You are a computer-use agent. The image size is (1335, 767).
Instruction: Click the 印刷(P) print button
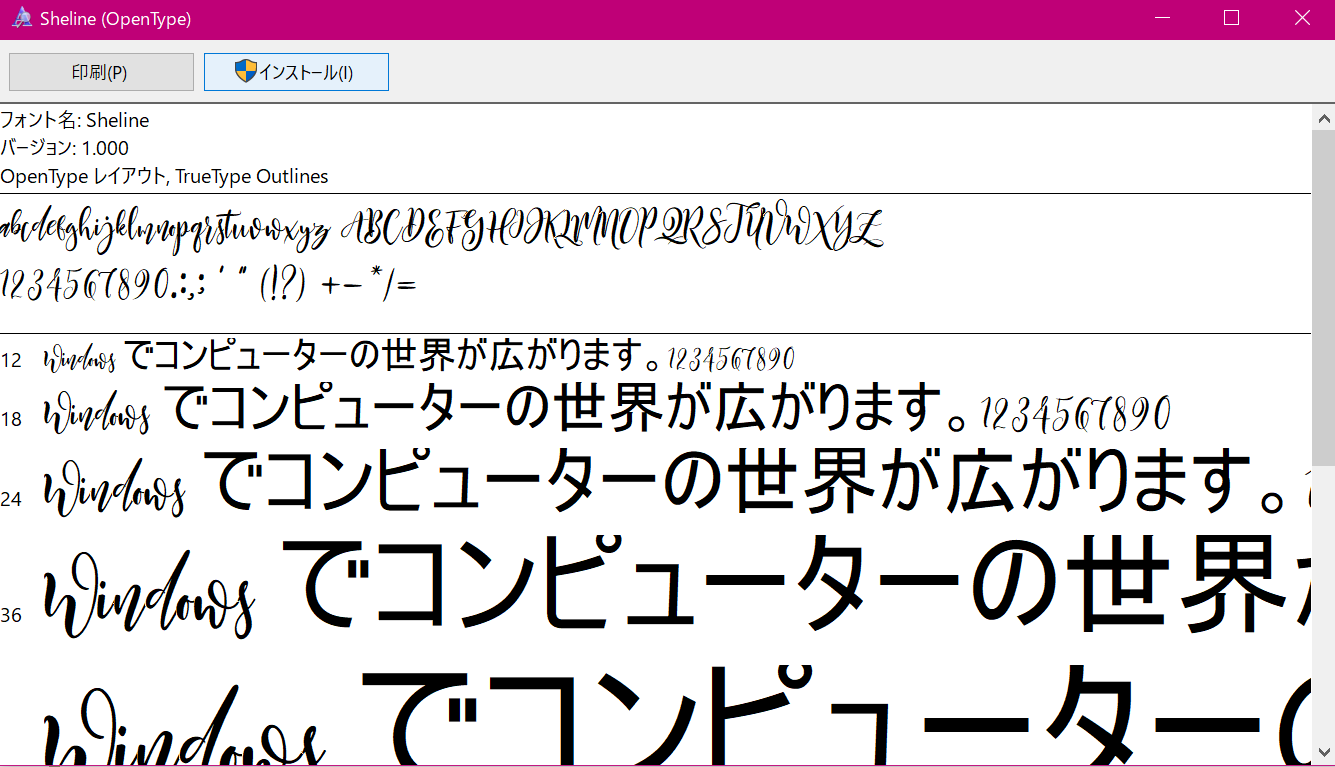101,72
